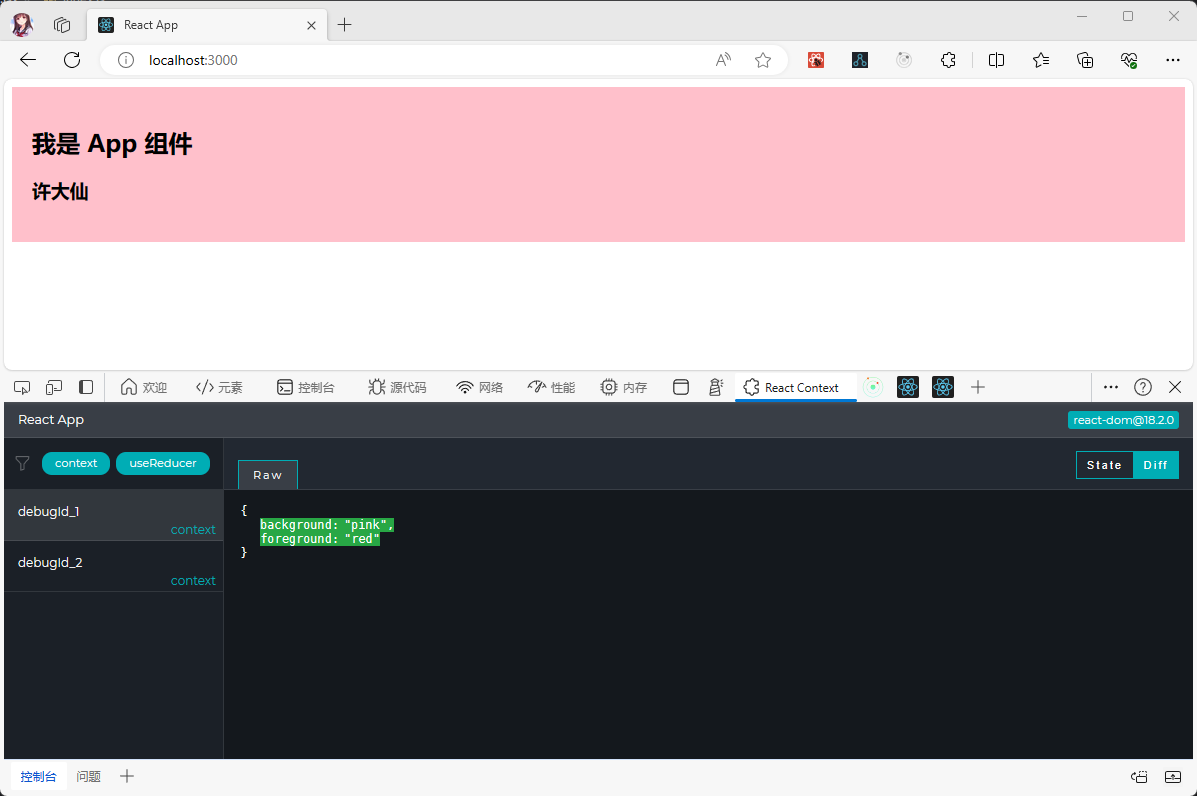Screen dimensions: 1197x796
Task: Click the inspect element picker icon
Action: (22, 387)
